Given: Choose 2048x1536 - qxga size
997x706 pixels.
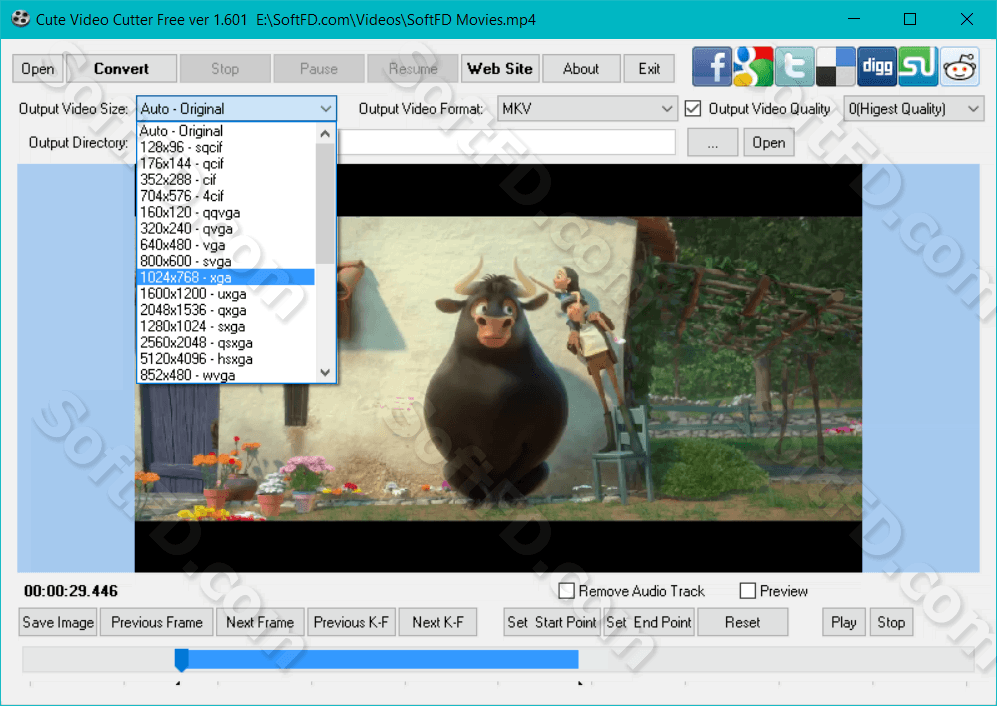Looking at the screenshot, I should [226, 310].
